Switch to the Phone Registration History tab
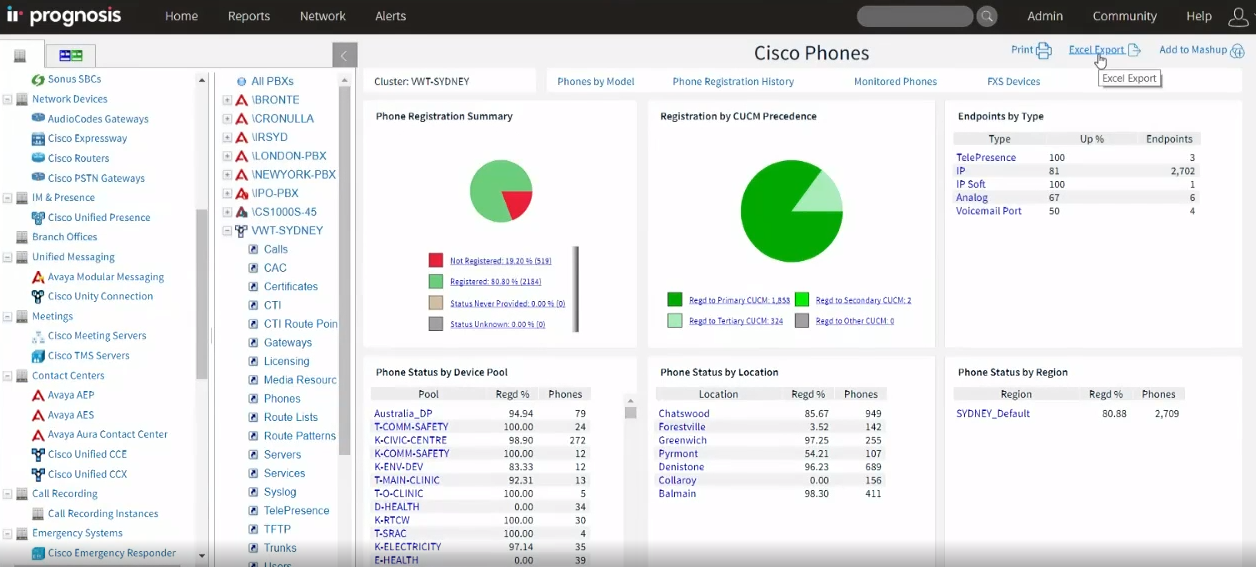 (733, 82)
